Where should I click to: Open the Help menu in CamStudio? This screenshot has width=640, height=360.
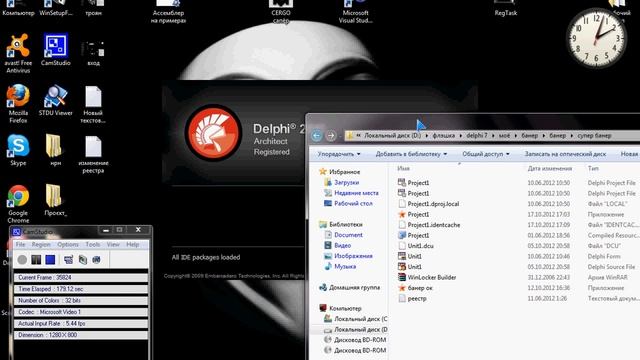[133, 244]
